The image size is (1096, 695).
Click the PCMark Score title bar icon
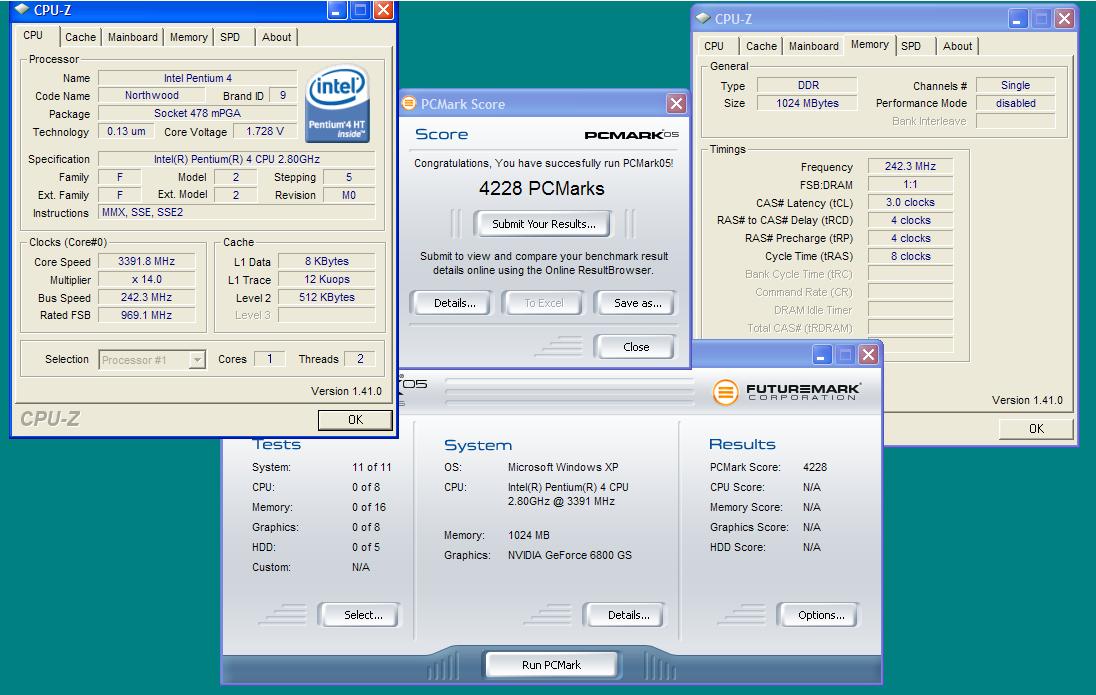[409, 103]
